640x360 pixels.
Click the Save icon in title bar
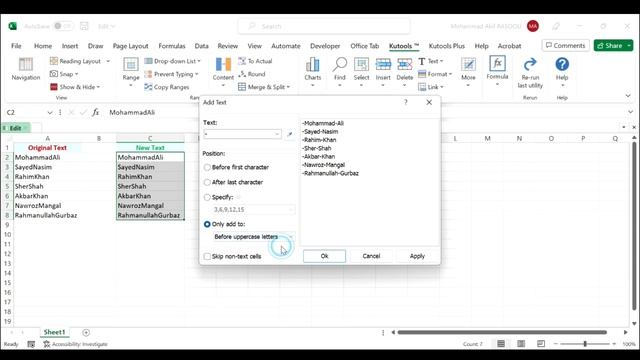click(x=84, y=26)
